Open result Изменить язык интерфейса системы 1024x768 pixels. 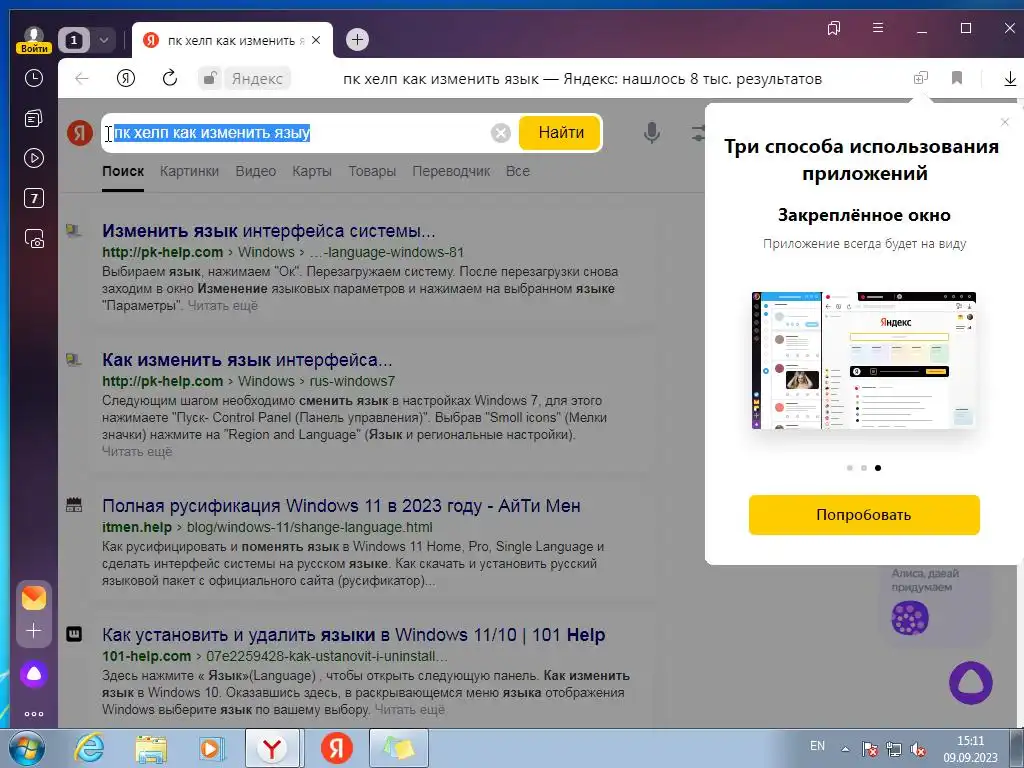268,231
